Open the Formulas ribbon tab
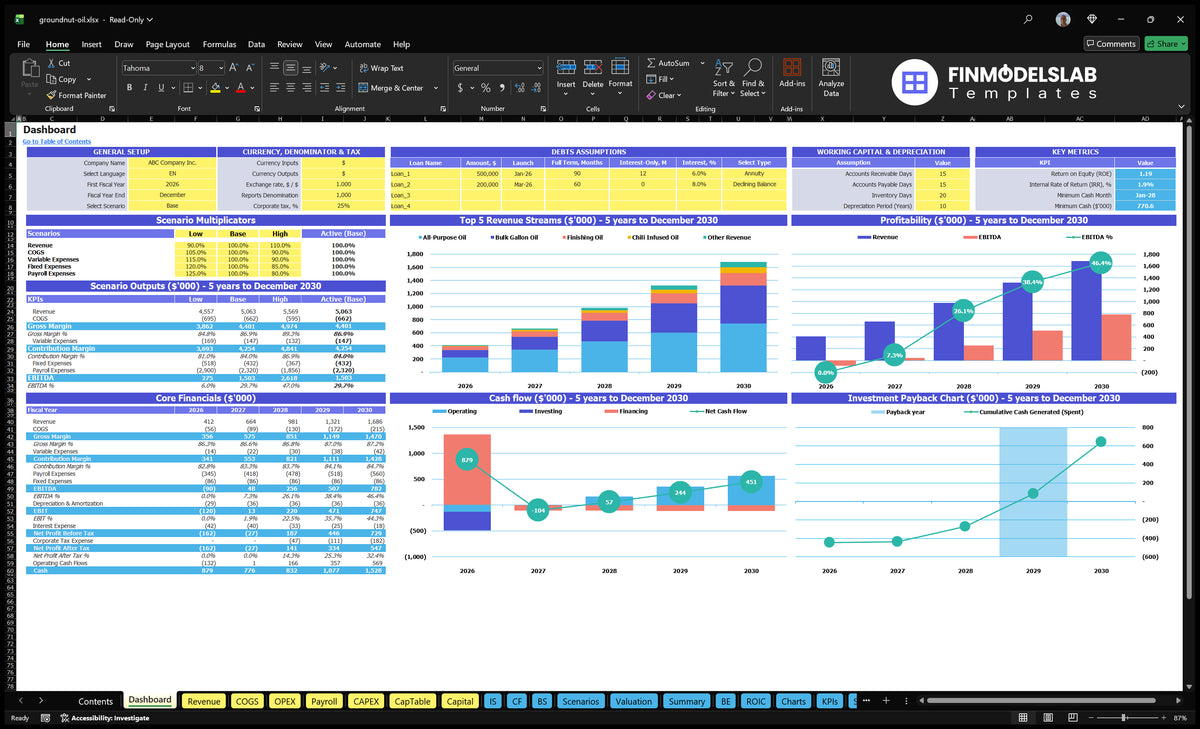Screen dimensions: 1200x729 [x=219, y=44]
